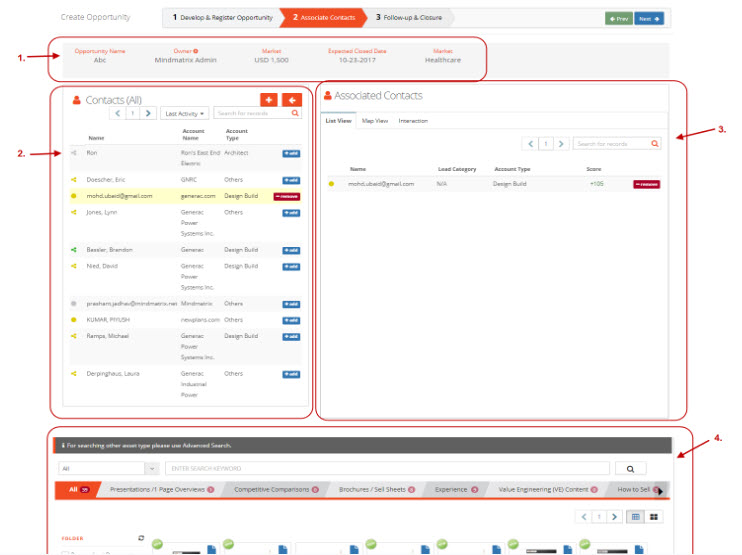Viewport: 742px width, 555px height.
Task: Click the green Prev button
Action: (618, 19)
